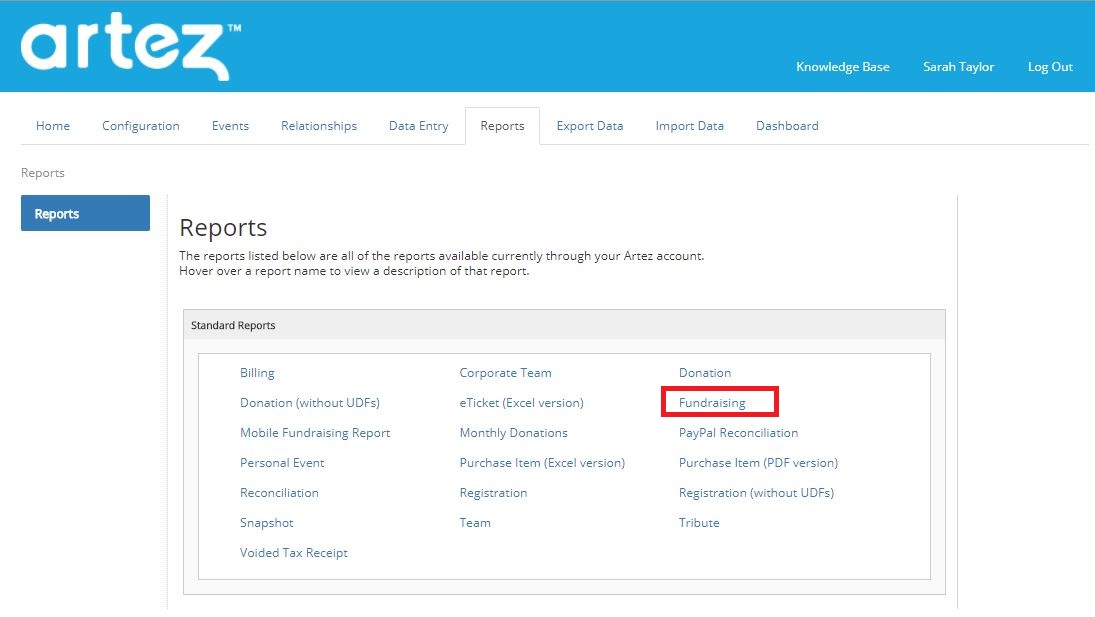The height and width of the screenshot is (617, 1095).
Task: Open the Reconciliation report
Action: [279, 493]
